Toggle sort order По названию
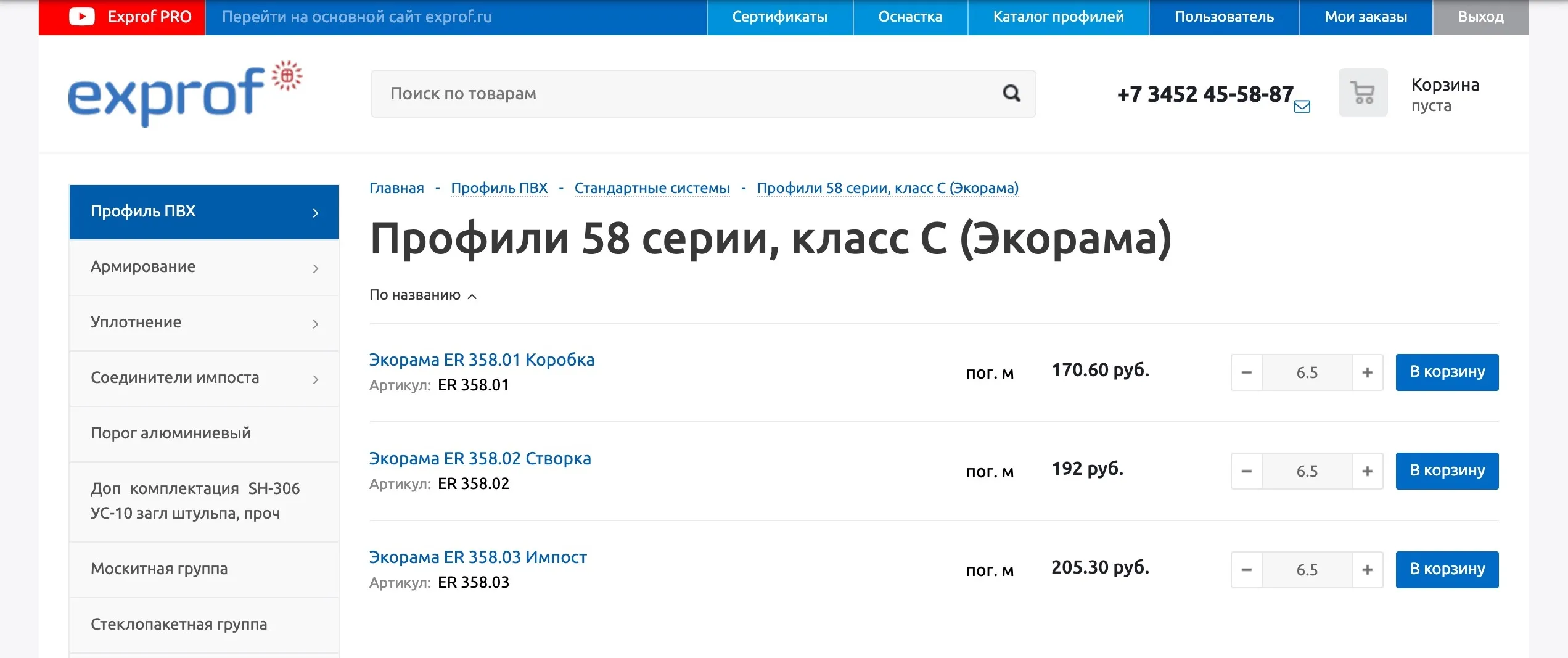 coord(423,295)
